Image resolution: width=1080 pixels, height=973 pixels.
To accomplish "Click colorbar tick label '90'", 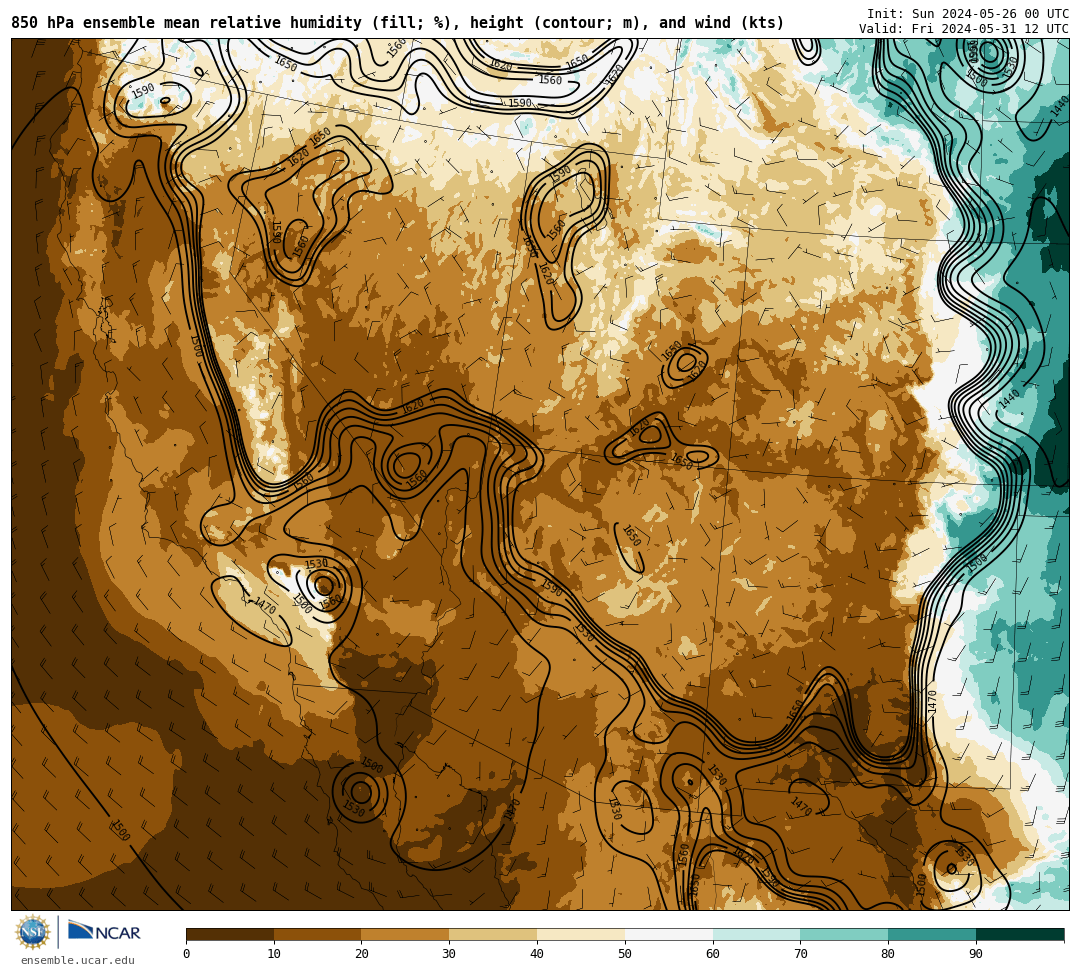I will point(976,954).
